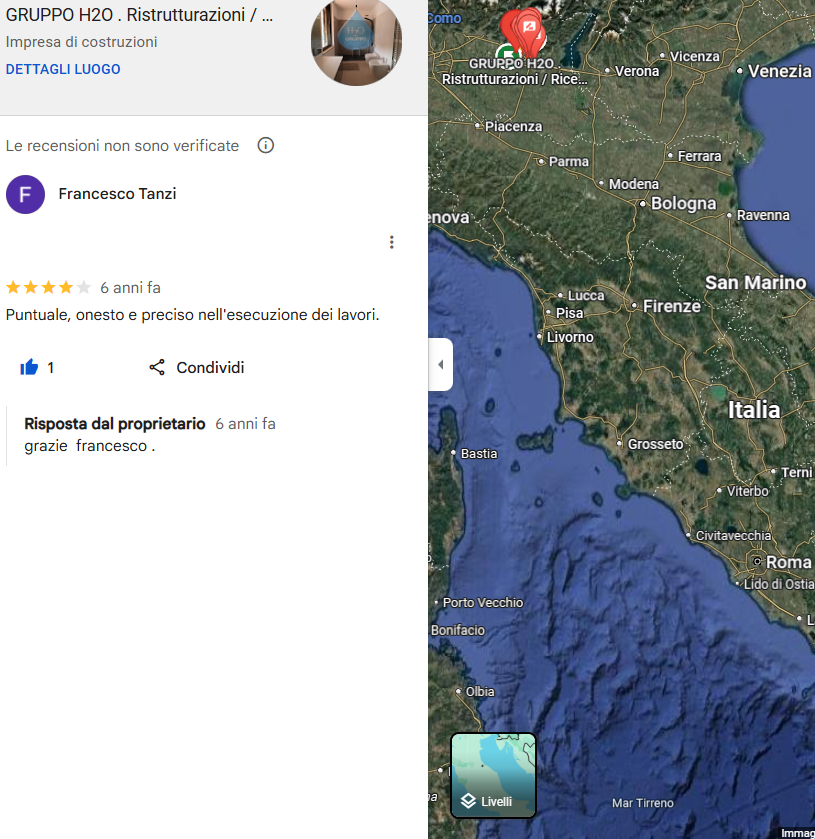Click the Lido di Ostia map label
Viewport: 815px width, 839px height.
coord(779,584)
